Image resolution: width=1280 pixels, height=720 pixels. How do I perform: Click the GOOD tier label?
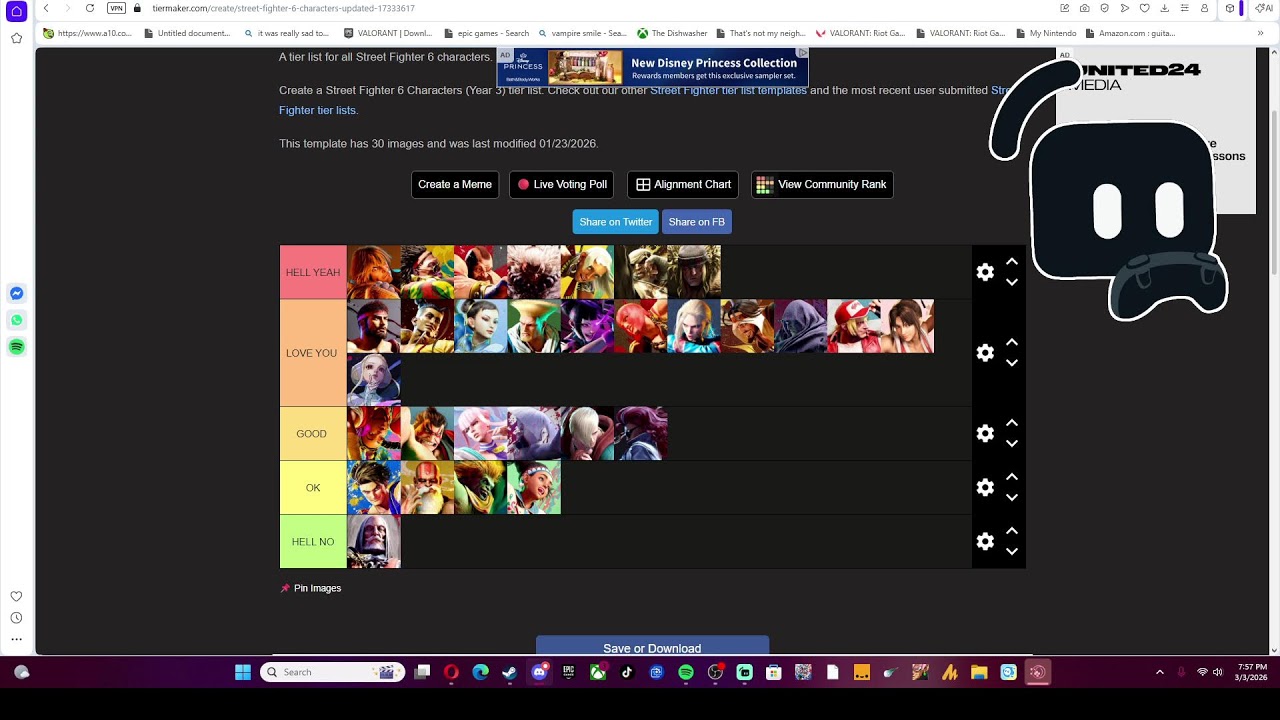313,433
